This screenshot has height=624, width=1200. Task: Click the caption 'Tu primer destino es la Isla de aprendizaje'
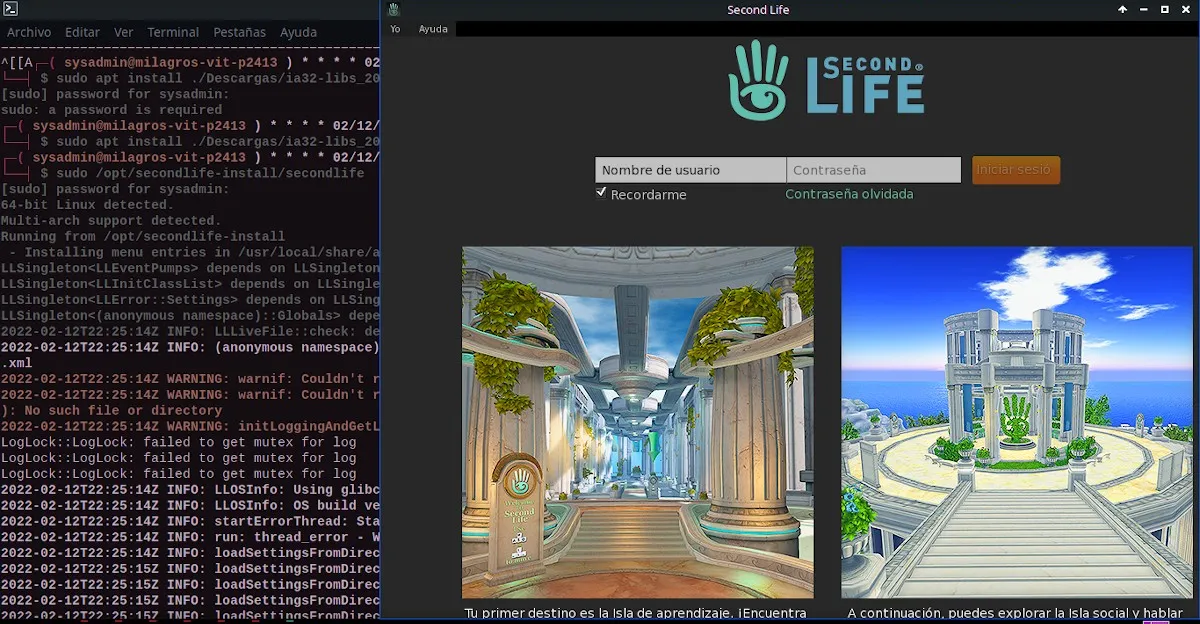[x=635, y=613]
